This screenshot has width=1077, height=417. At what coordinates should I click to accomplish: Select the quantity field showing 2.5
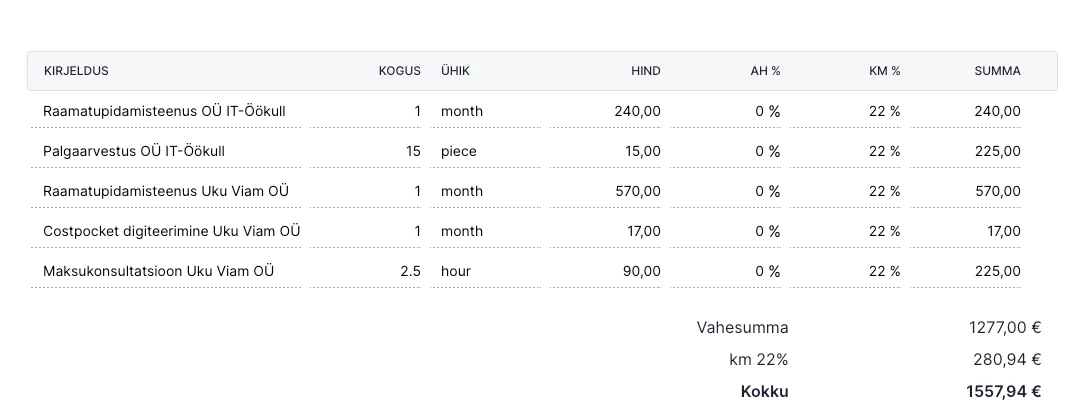(366, 271)
